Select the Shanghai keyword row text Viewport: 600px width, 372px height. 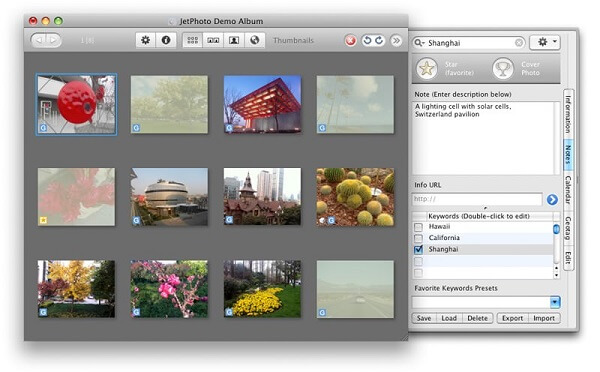click(x=443, y=249)
